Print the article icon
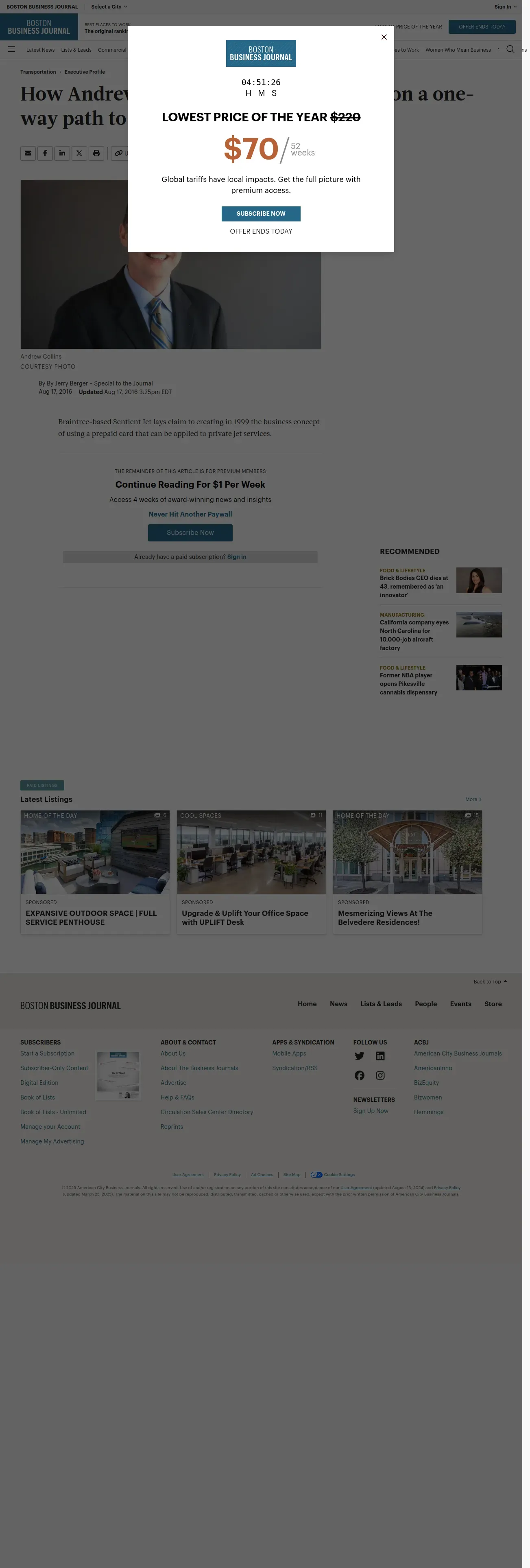The image size is (530, 1568). [96, 153]
